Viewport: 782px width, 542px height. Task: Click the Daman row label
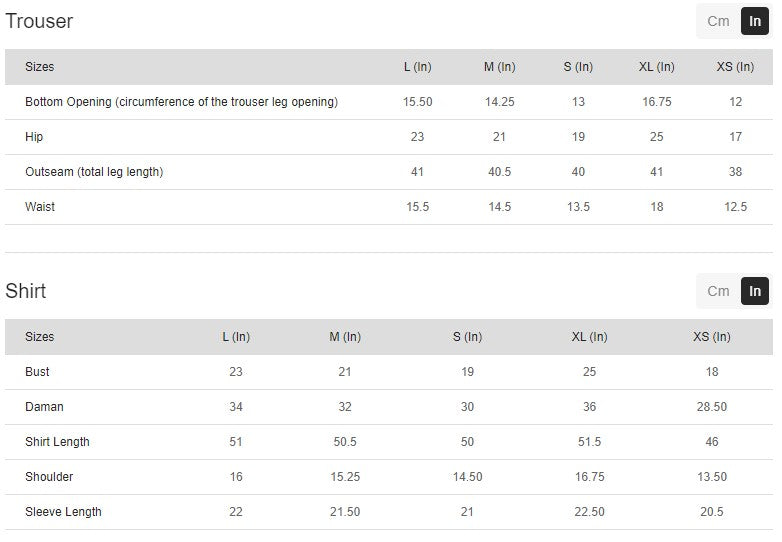pyautogui.click(x=44, y=407)
